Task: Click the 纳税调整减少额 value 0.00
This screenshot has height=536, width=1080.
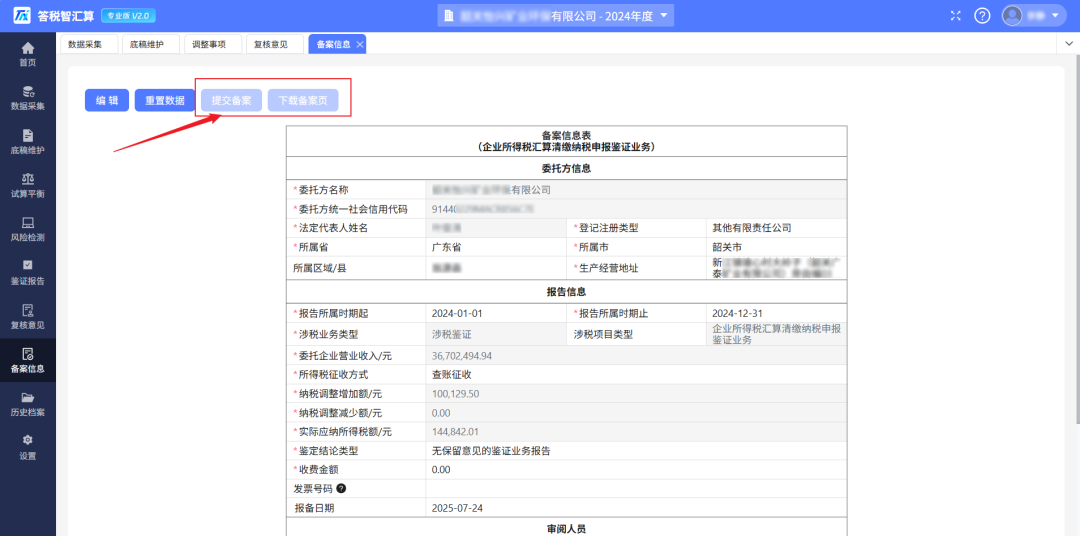Action: click(636, 413)
